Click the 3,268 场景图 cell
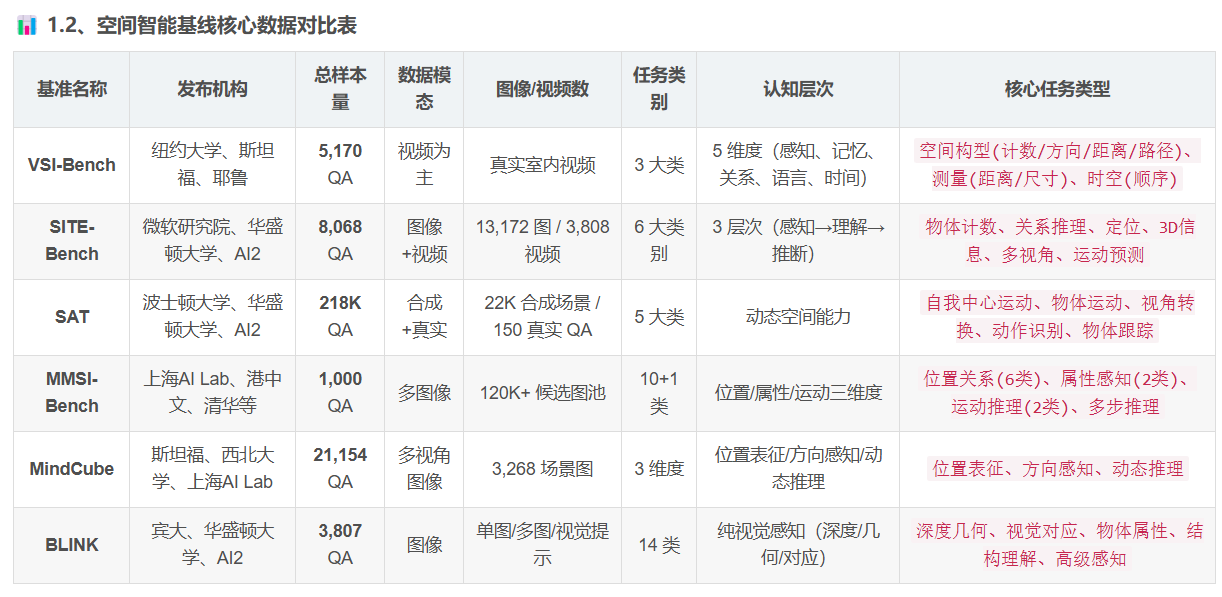 543,469
